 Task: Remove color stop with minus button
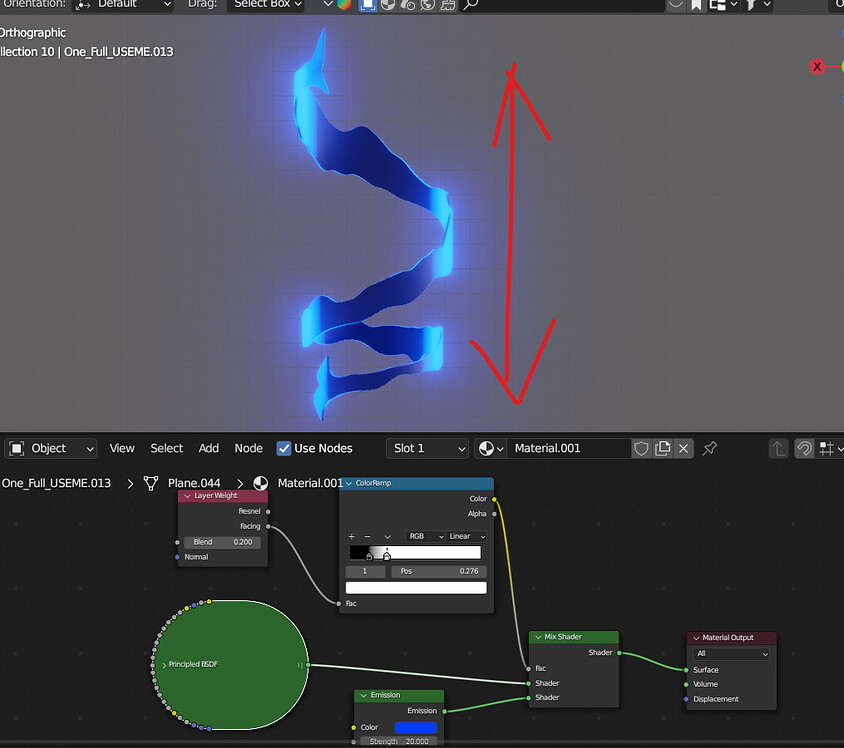coord(367,537)
